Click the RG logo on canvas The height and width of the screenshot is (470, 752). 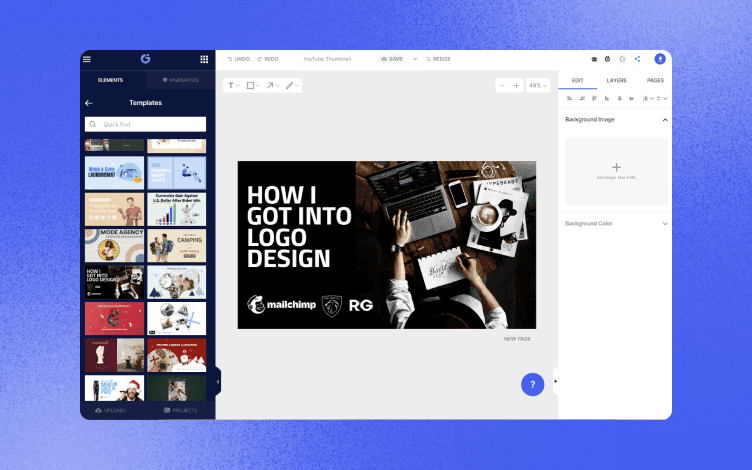(361, 306)
